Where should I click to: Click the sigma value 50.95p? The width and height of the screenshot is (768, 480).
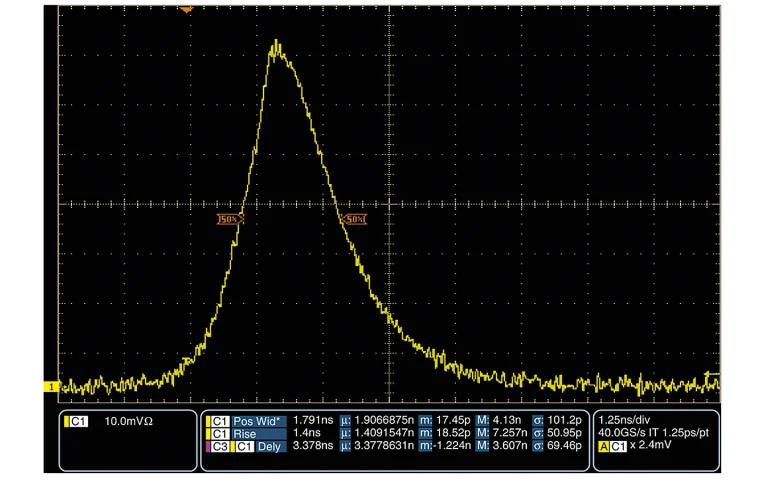(x=565, y=433)
